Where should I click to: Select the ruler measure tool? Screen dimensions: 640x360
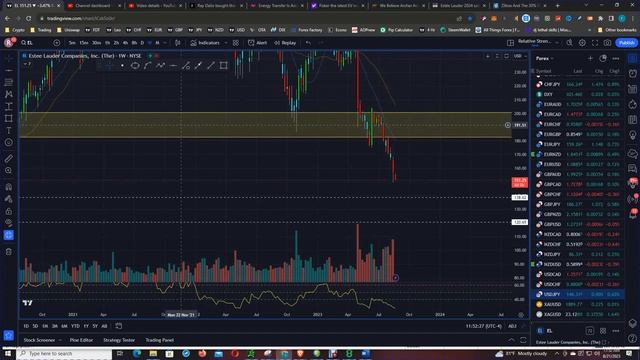coord(9,158)
